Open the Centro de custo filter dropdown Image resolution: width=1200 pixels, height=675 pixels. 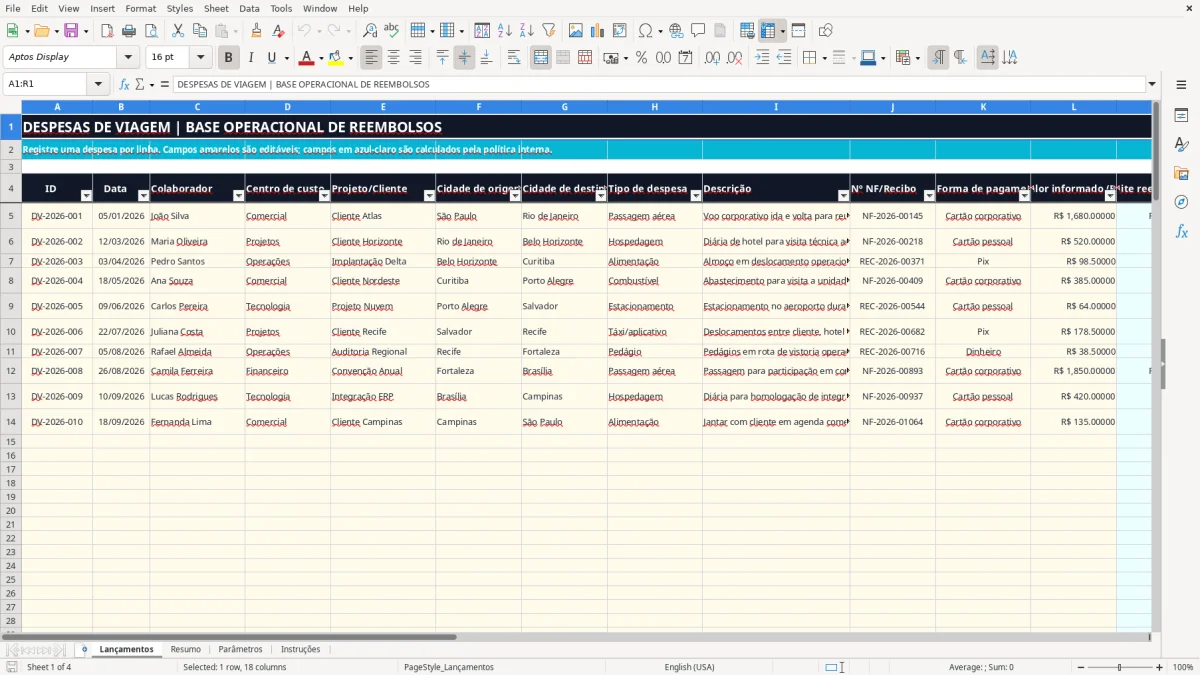point(323,196)
